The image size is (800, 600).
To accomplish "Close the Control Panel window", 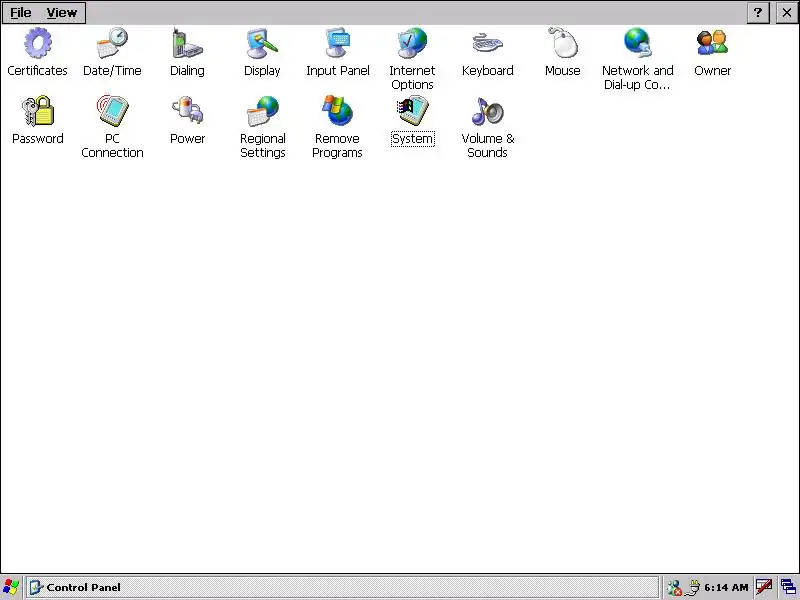I will (x=787, y=12).
